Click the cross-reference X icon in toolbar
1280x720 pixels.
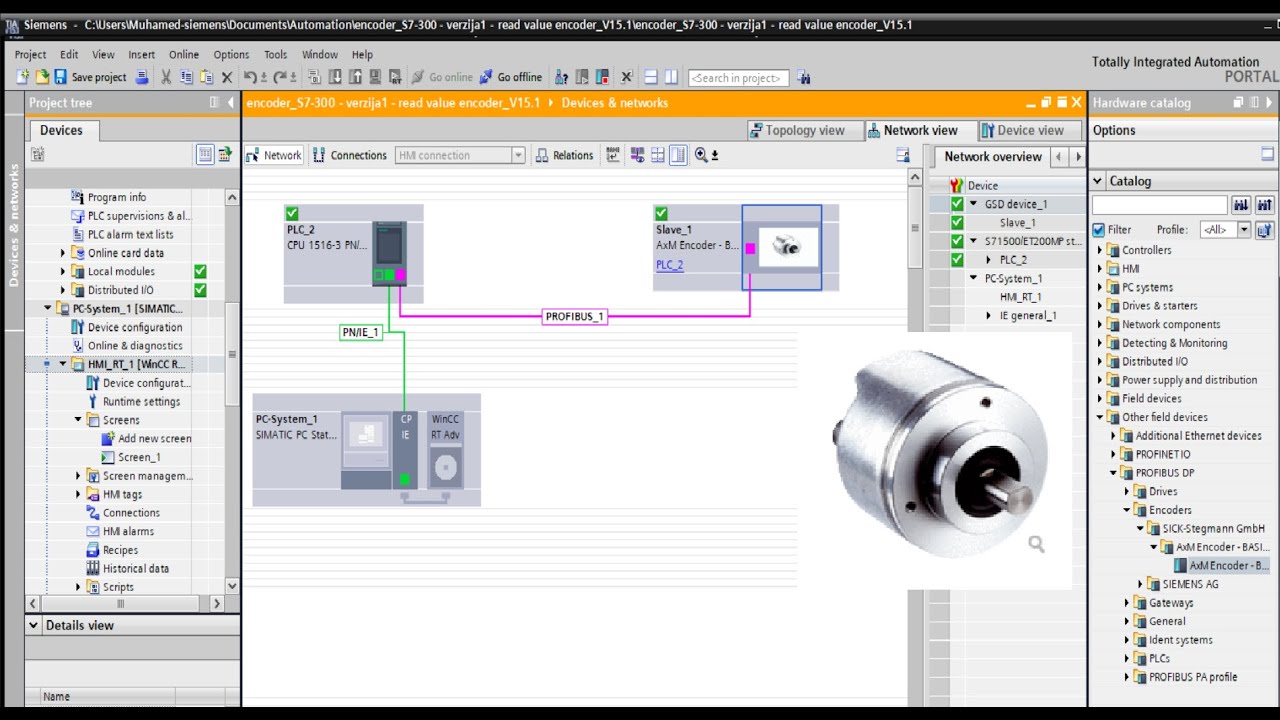[627, 77]
